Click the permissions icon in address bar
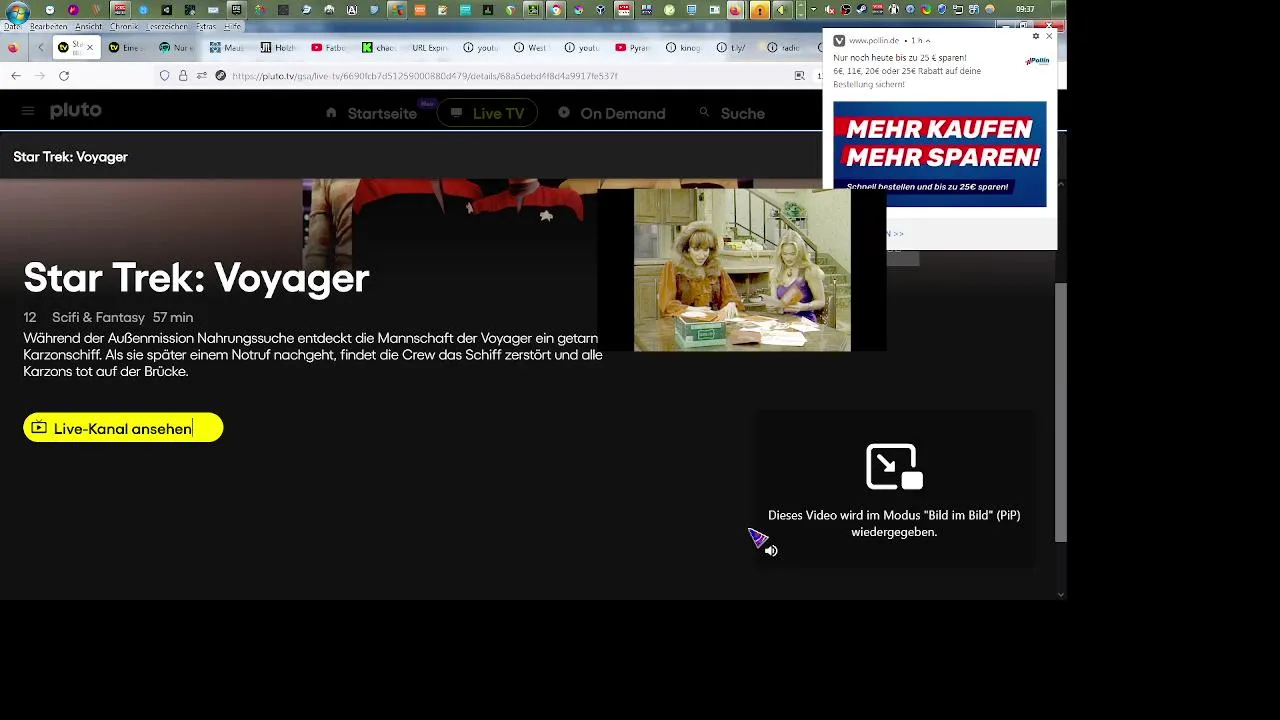This screenshot has height=720, width=1280. tap(202, 75)
